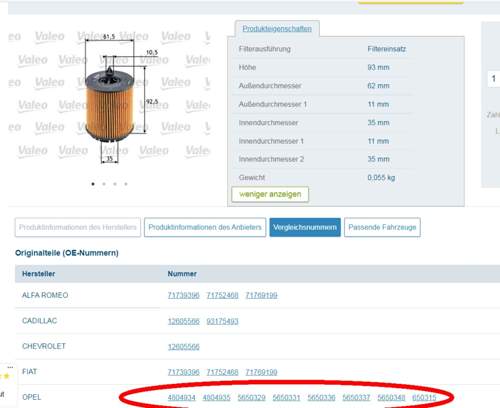The height and width of the screenshot is (408, 500).
Task: Click the Nummer column header
Action: tap(182, 274)
